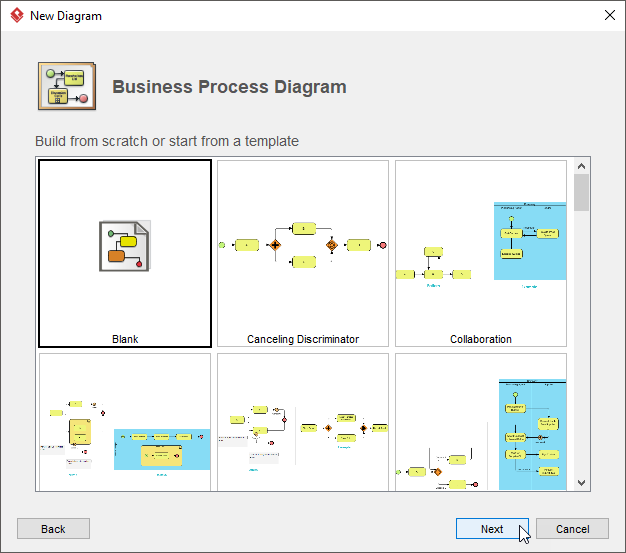Click the Business Process Diagram header icon
Viewport: 626px width, 553px height.
click(x=67, y=86)
